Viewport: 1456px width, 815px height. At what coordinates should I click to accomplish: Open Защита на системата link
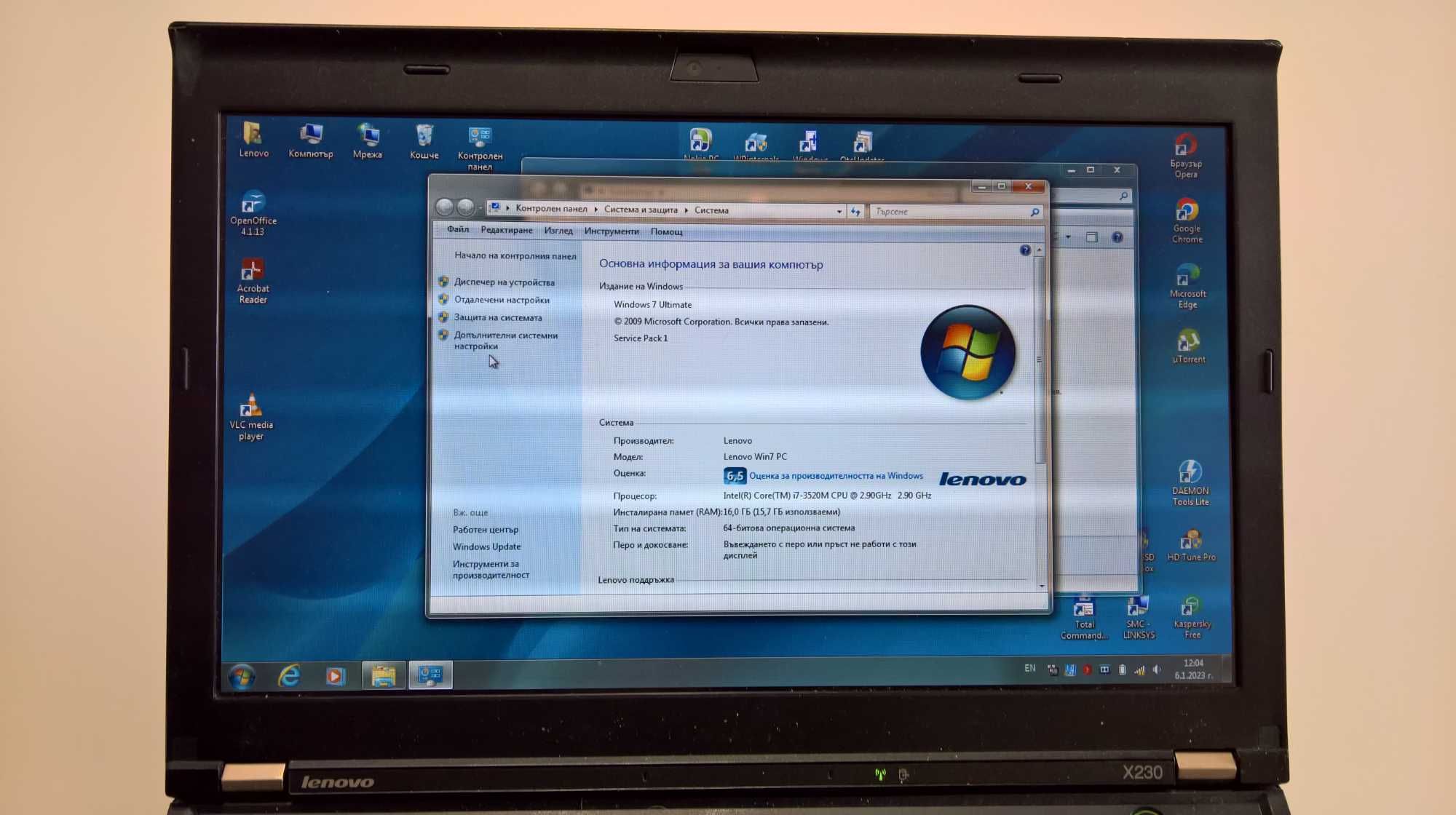coord(498,318)
